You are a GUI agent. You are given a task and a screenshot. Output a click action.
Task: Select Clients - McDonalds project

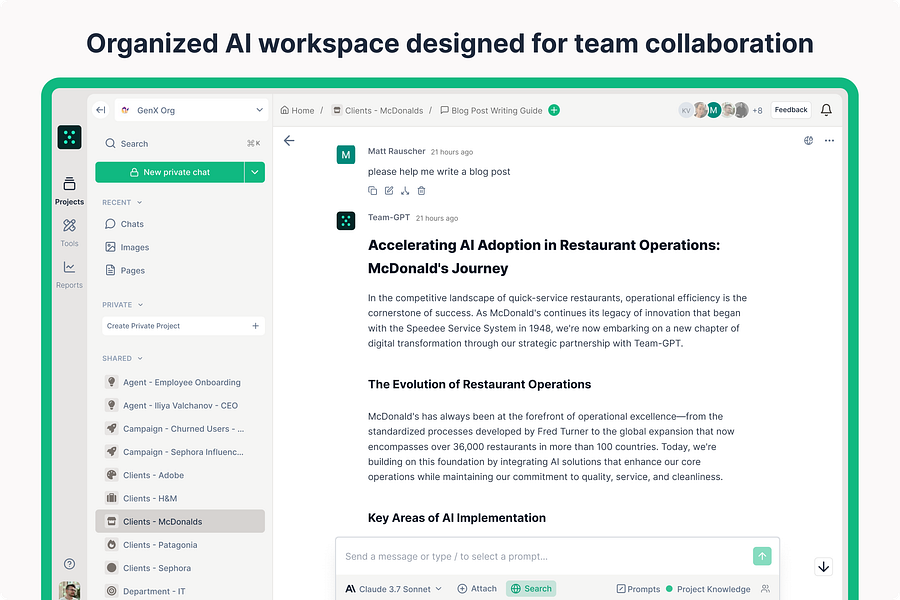point(180,521)
